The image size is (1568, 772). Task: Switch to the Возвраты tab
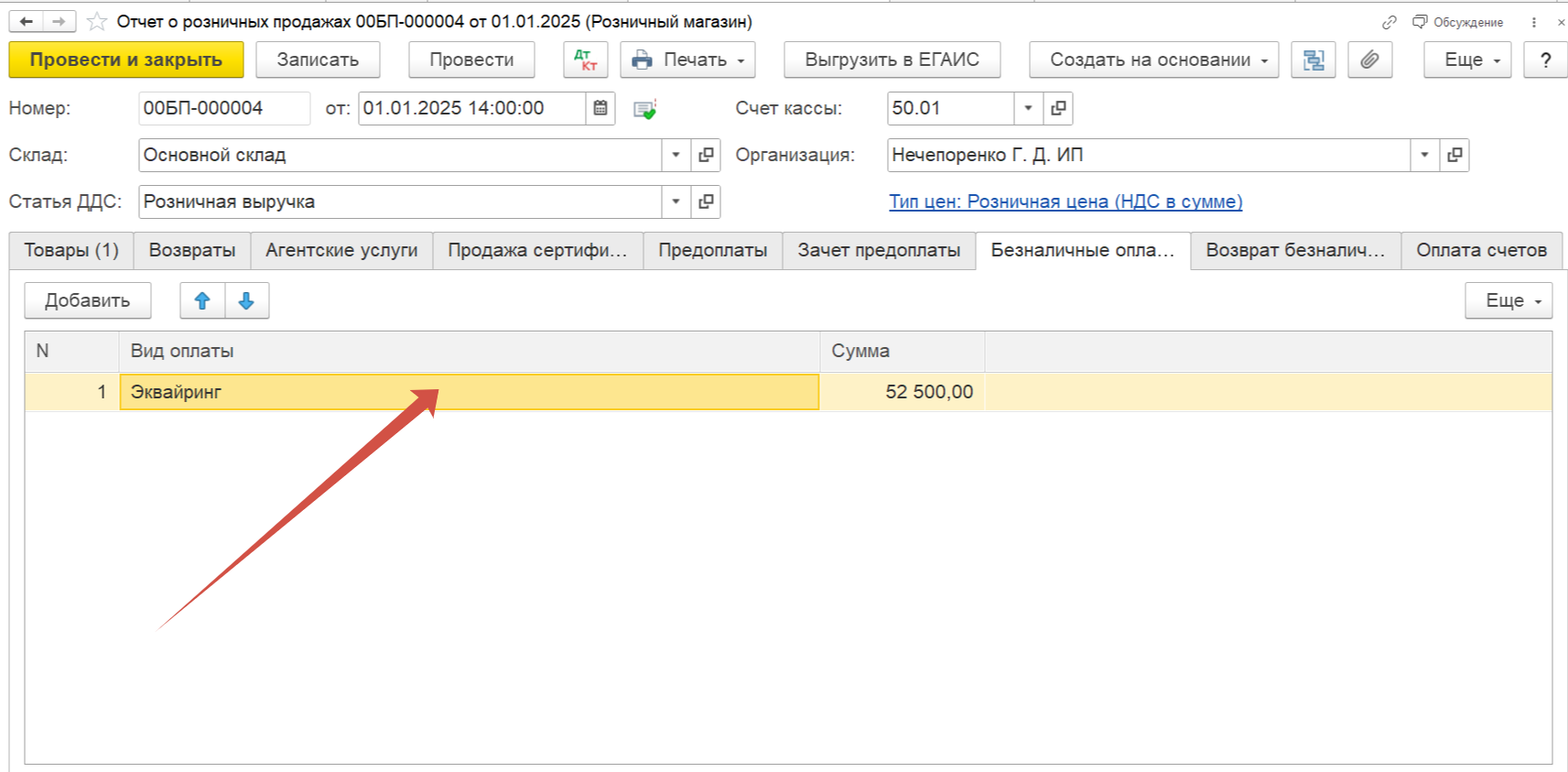(x=192, y=250)
